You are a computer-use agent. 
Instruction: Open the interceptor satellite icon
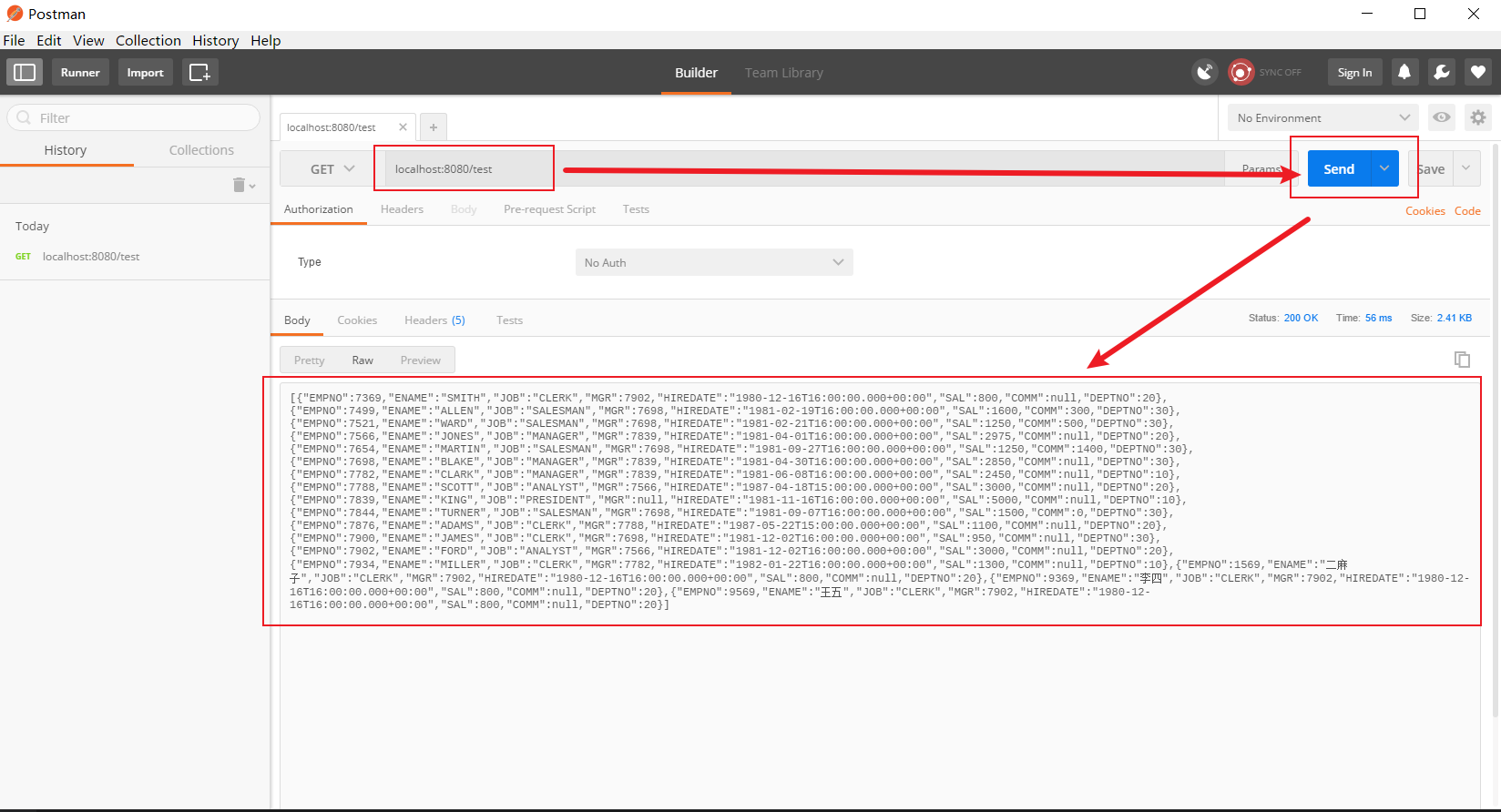tap(1205, 72)
